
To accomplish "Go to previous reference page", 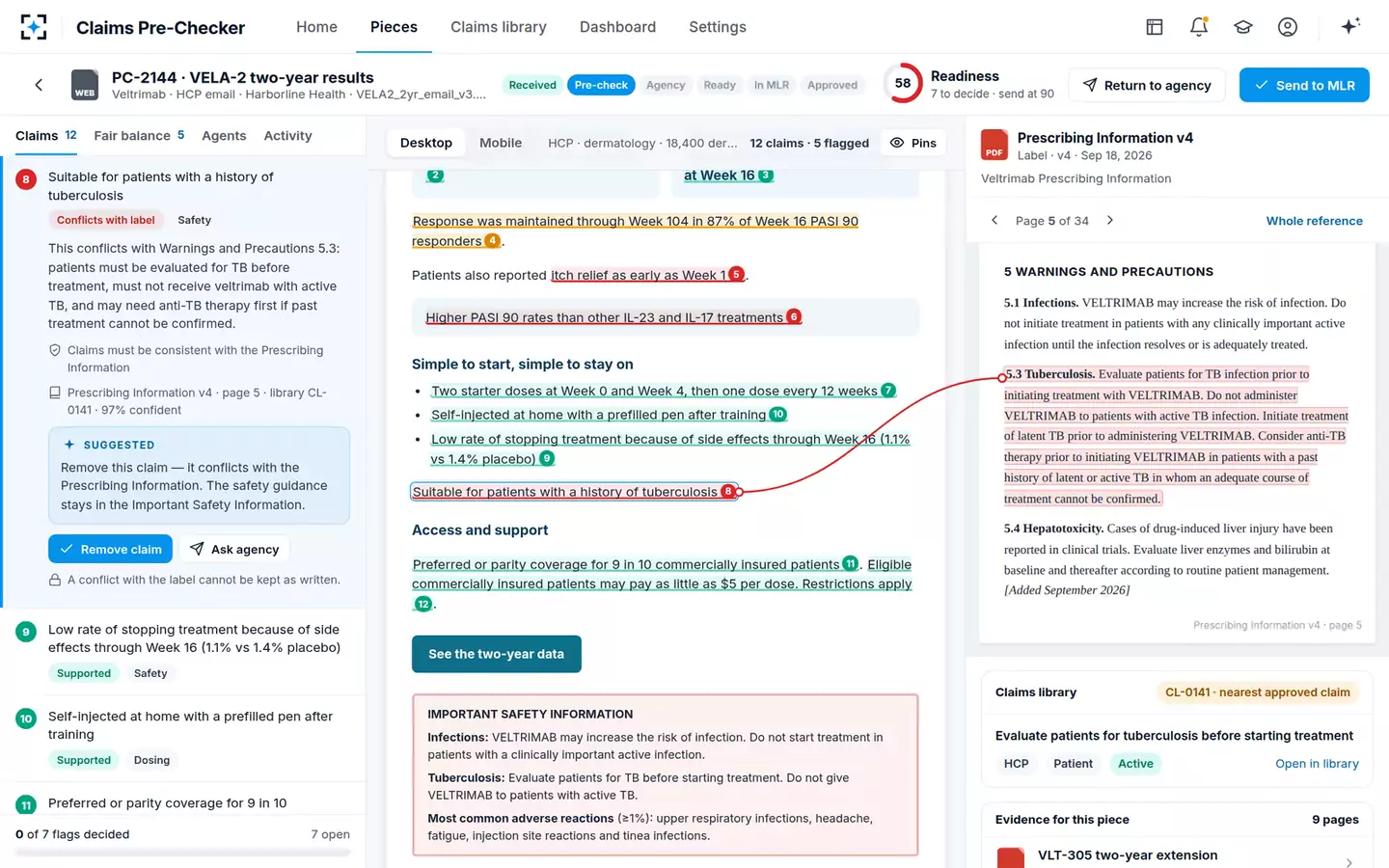I will (x=994, y=221).
